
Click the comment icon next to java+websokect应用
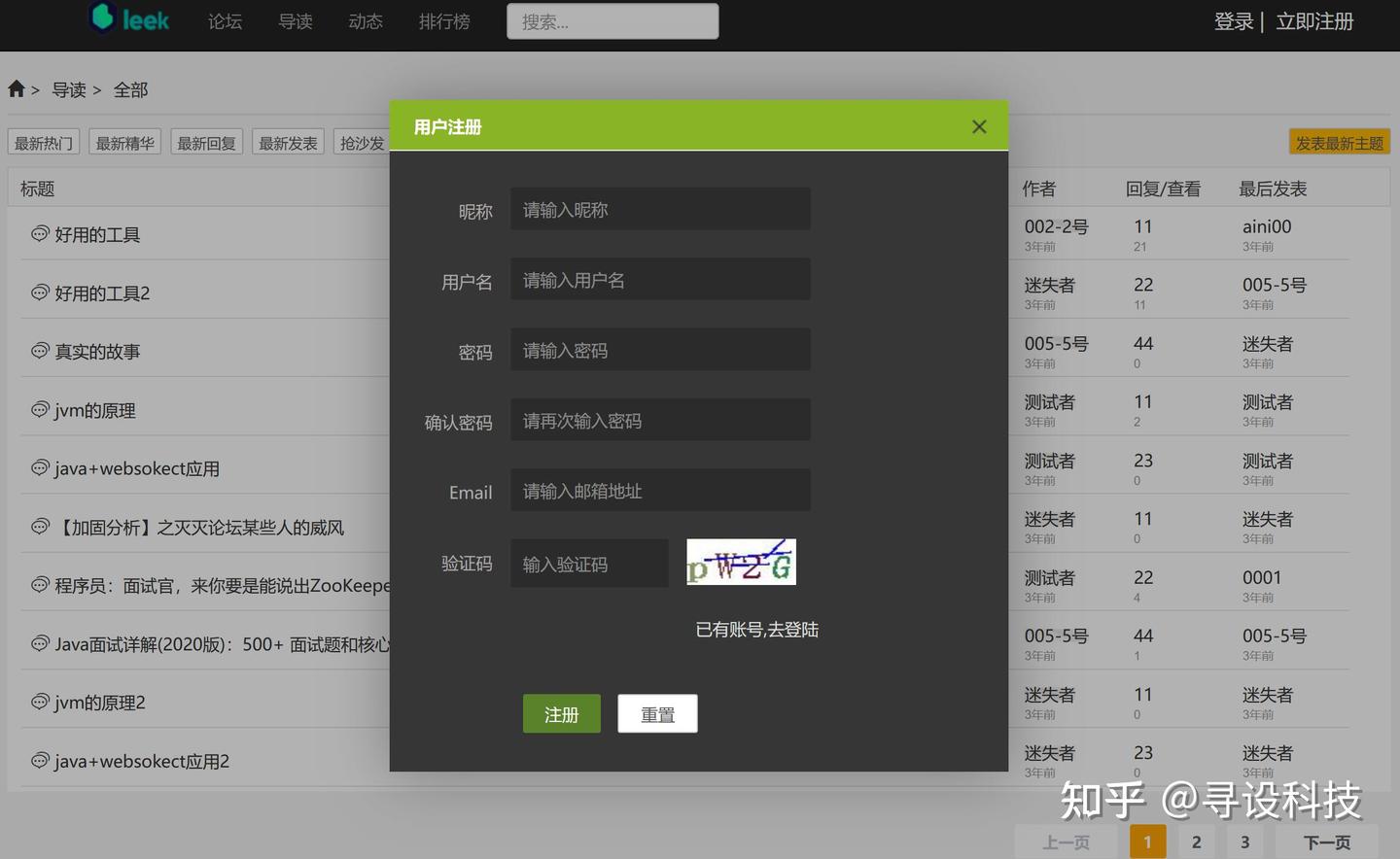[39, 467]
